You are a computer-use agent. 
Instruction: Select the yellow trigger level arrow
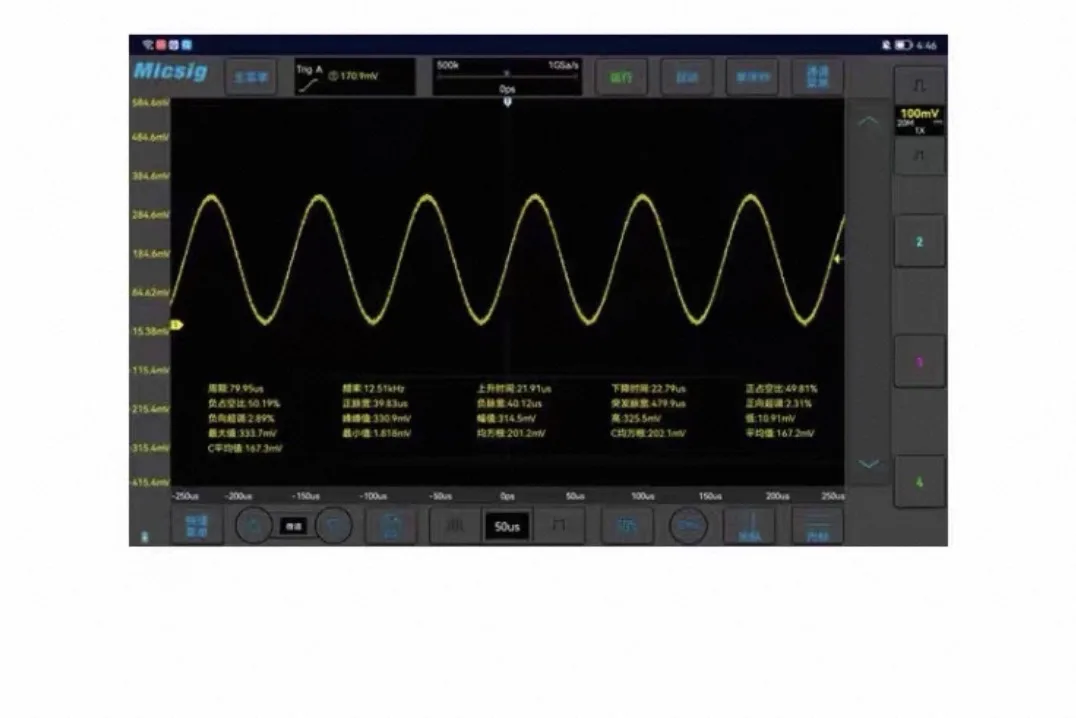click(837, 259)
